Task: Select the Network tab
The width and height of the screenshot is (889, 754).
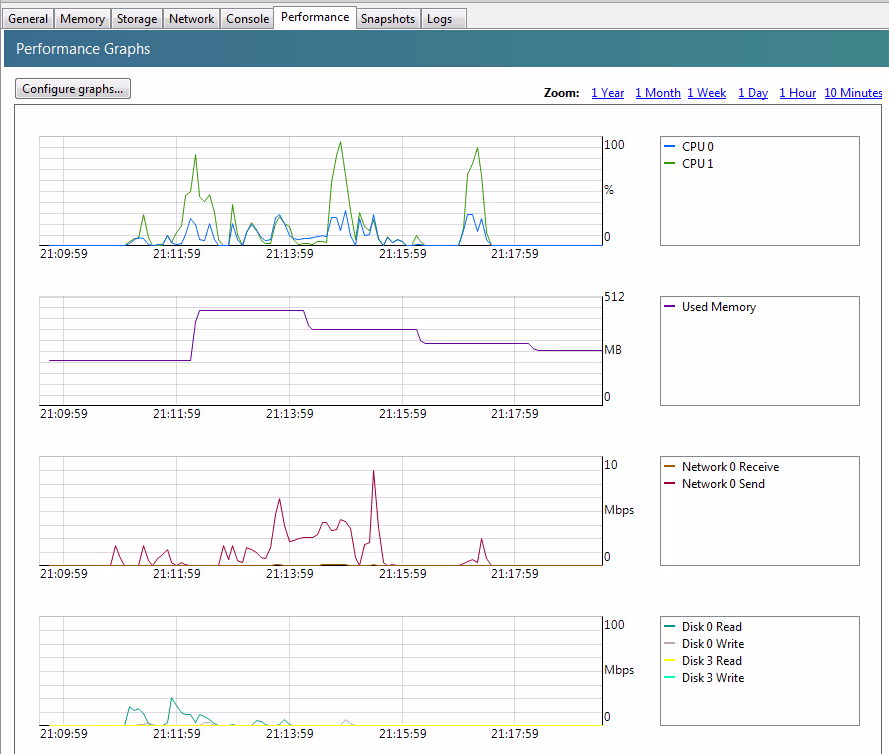Action: 191,19
